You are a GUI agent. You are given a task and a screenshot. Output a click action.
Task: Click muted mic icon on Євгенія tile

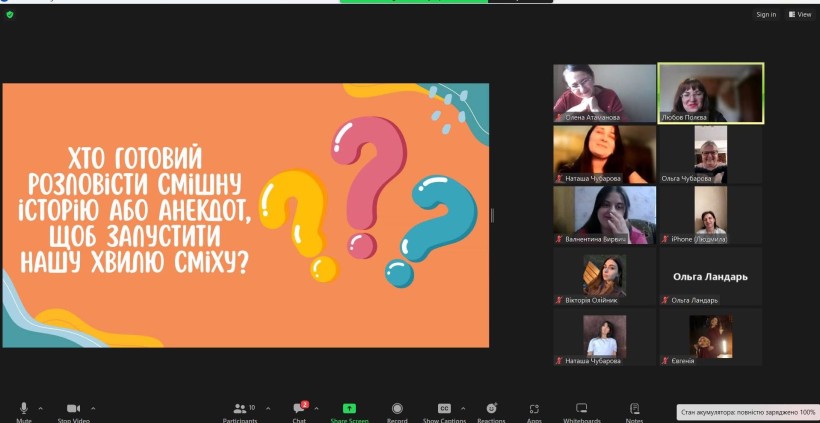click(665, 361)
